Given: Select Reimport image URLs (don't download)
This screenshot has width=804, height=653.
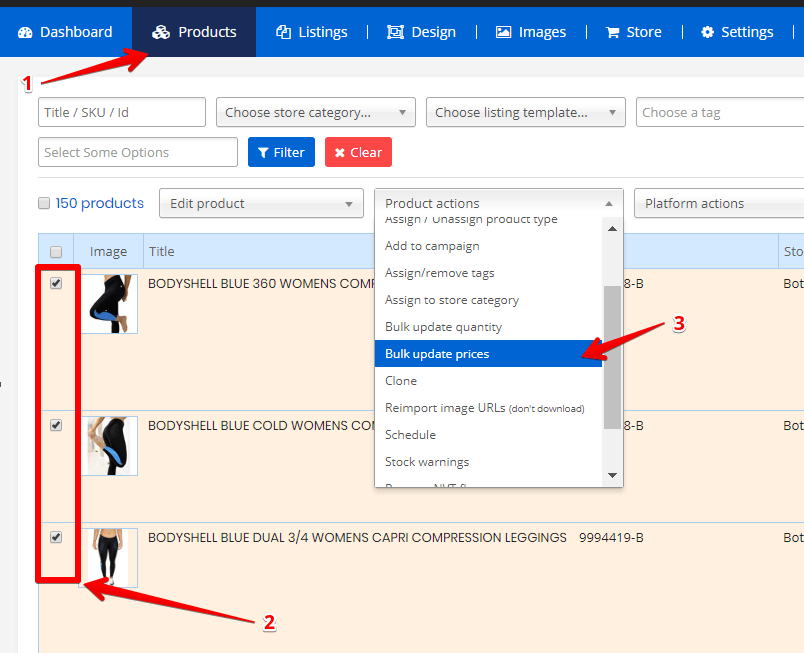Looking at the screenshot, I should pyautogui.click(x=488, y=408).
